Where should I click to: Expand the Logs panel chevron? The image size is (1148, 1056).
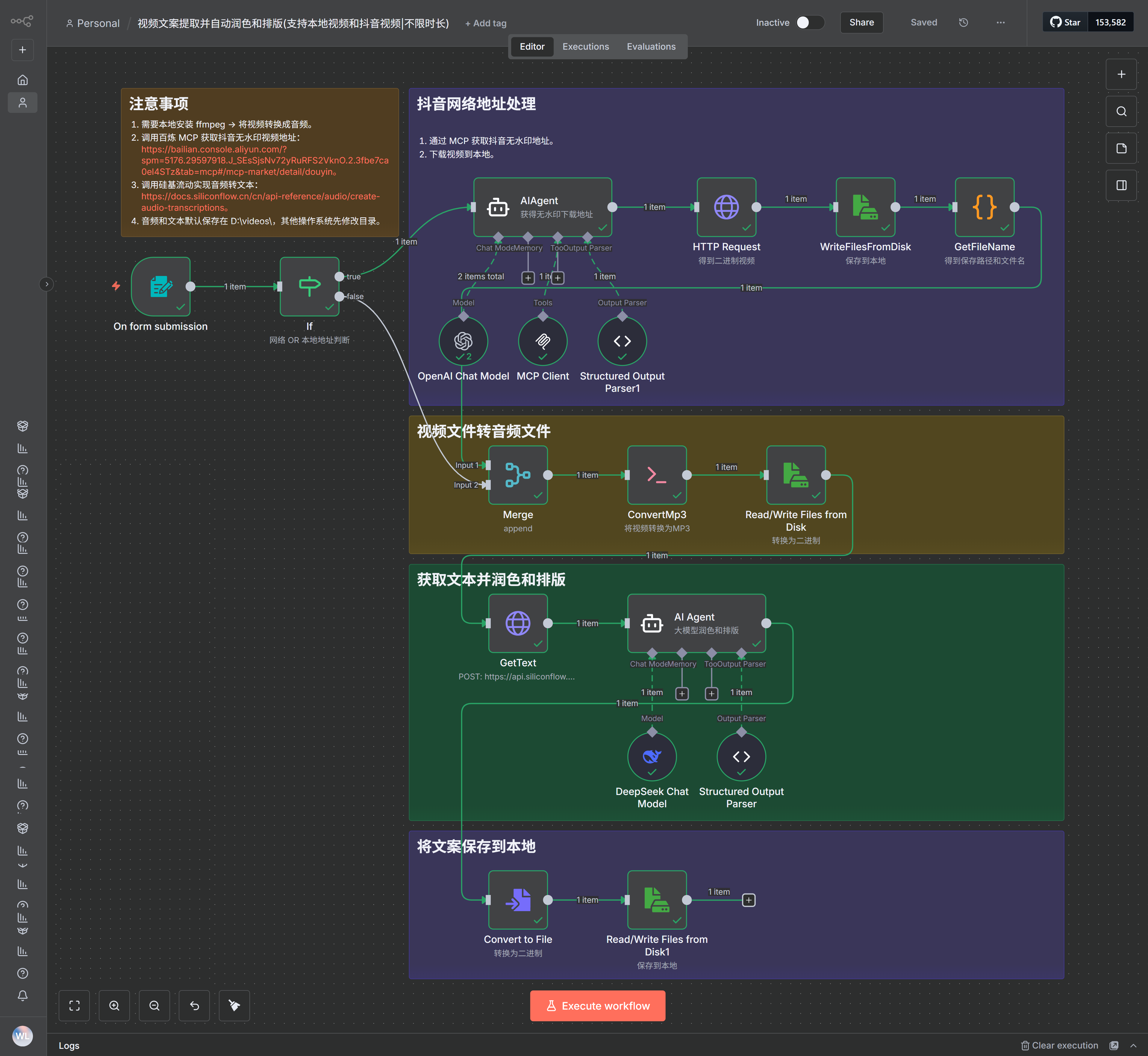[x=1133, y=1046]
